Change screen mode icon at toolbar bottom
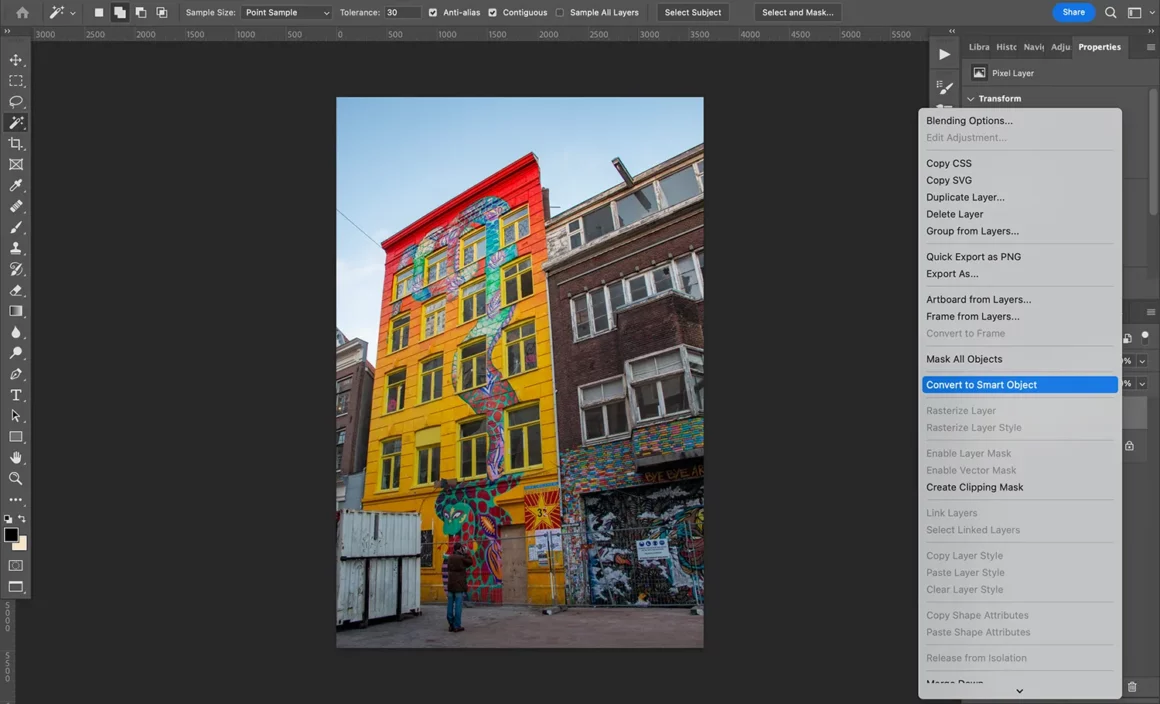The image size is (1160, 704). [x=16, y=587]
